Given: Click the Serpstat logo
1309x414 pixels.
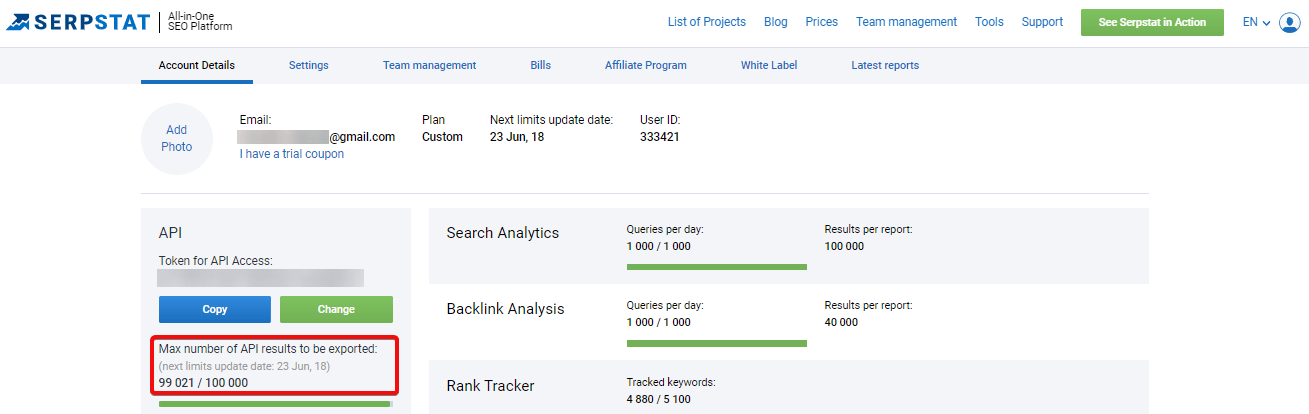Looking at the screenshot, I should pyautogui.click(x=77, y=22).
